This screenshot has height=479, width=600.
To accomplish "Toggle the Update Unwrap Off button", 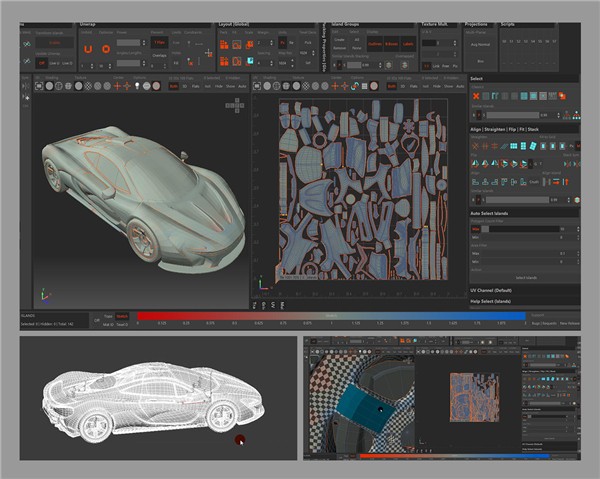I will tap(42, 63).
